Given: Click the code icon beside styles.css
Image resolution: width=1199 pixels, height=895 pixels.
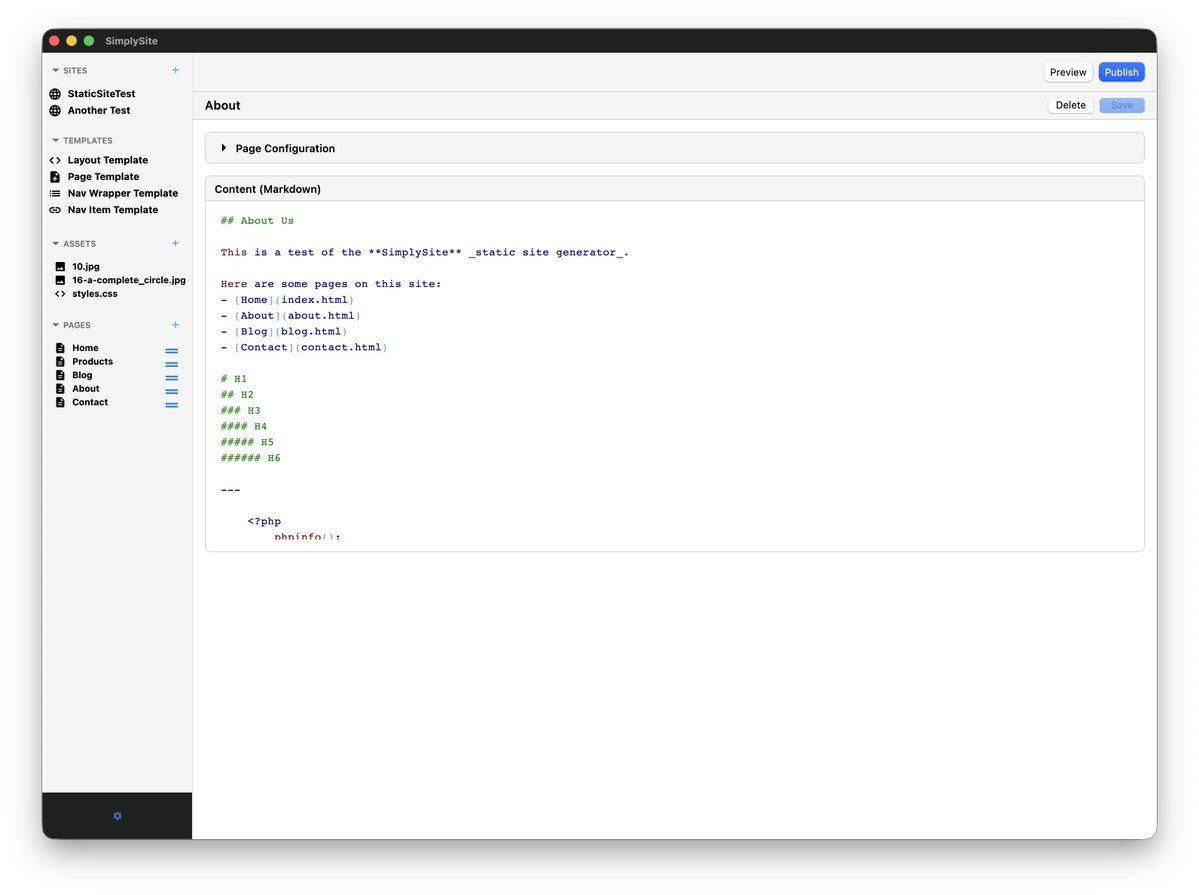Looking at the screenshot, I should (60, 294).
